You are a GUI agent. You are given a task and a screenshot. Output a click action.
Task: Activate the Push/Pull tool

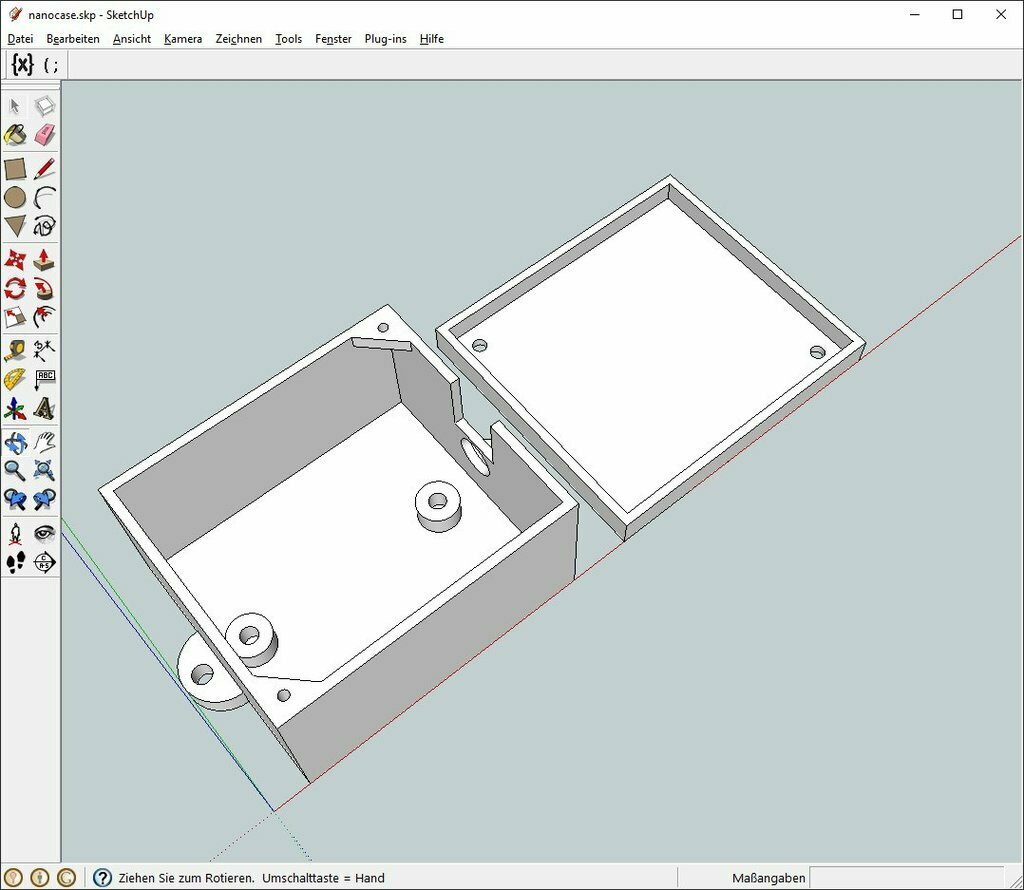click(x=44, y=259)
